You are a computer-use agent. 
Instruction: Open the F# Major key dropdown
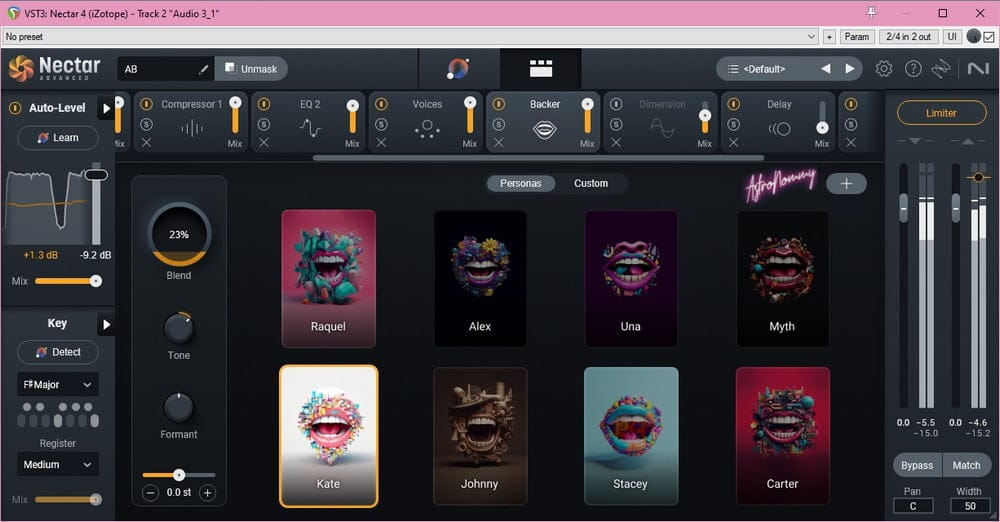point(57,384)
